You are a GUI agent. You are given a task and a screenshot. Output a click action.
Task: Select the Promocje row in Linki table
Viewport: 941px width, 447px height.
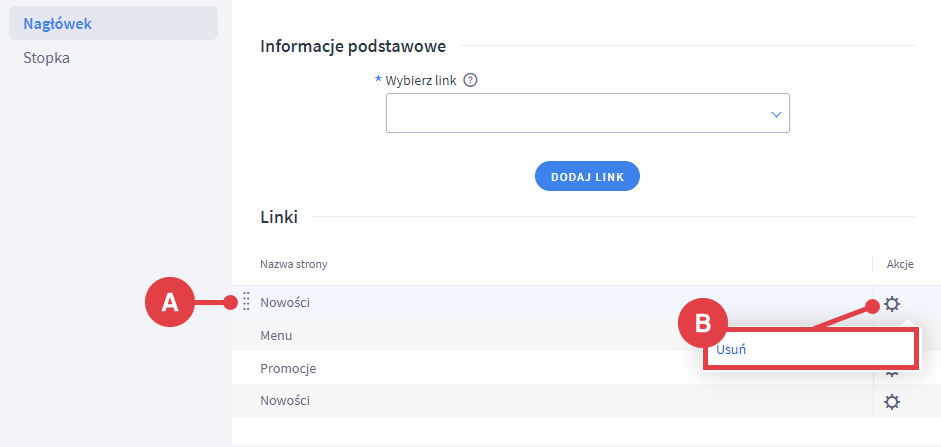pyautogui.click(x=288, y=368)
